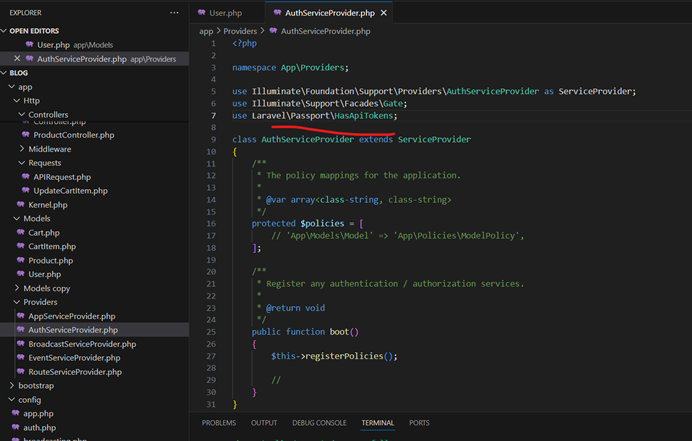Open ProductController.php in the file tree

pyautogui.click(x=74, y=135)
